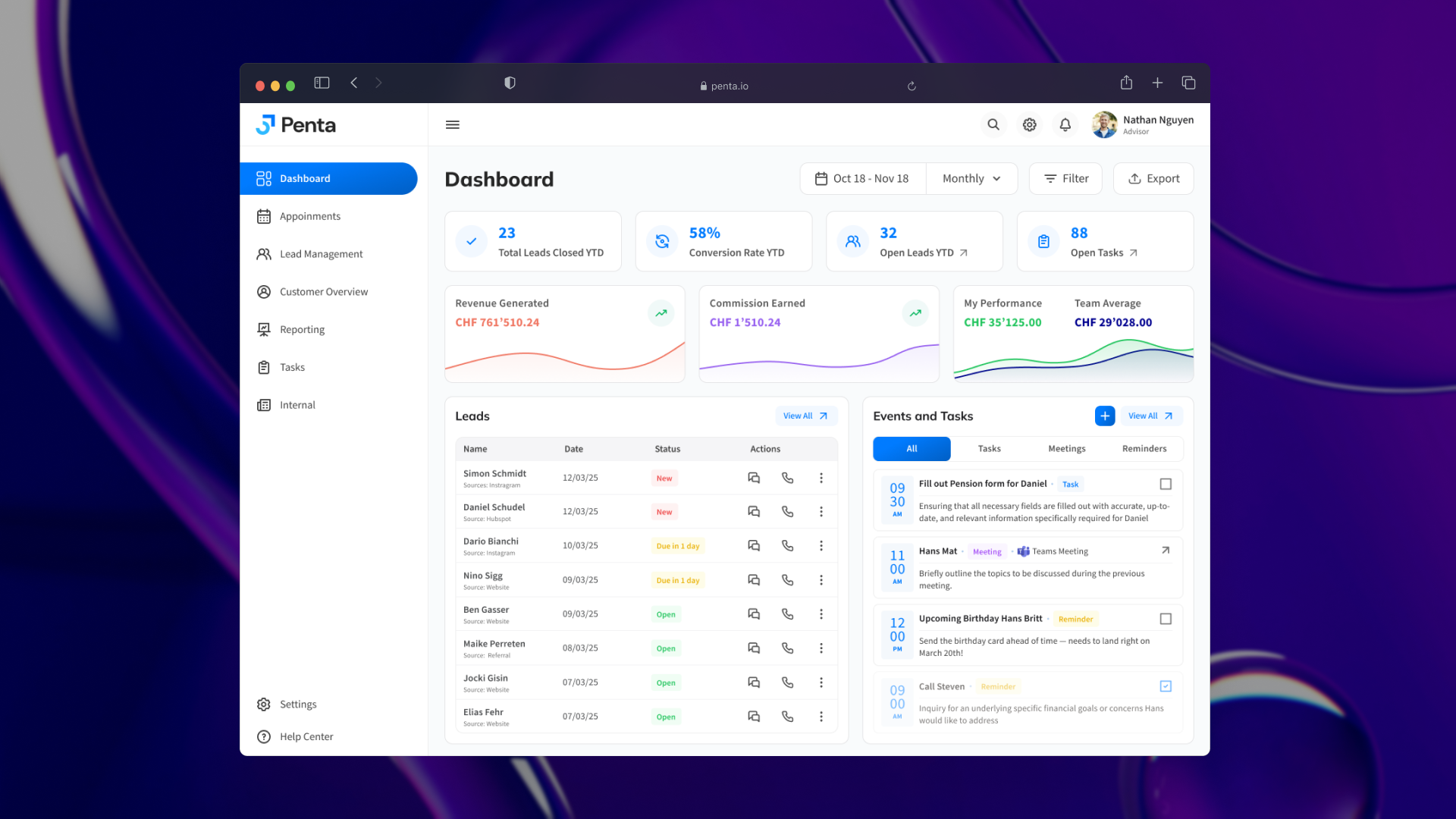Open Customer Overview in the sidebar

(x=324, y=291)
